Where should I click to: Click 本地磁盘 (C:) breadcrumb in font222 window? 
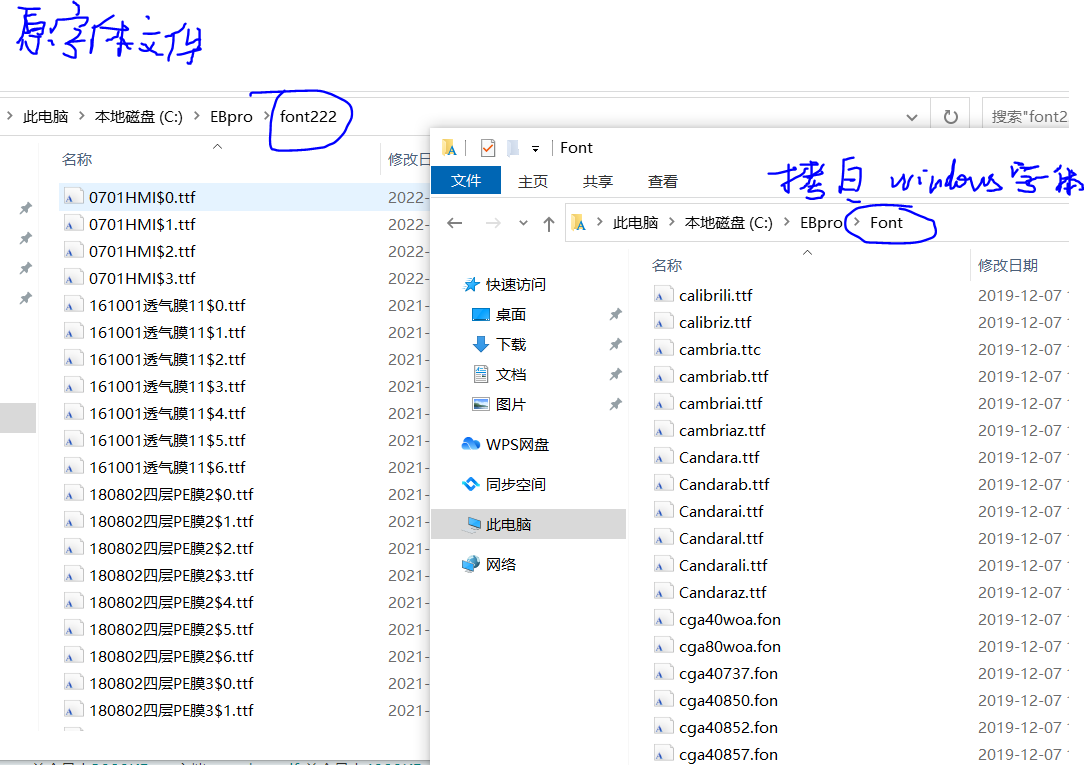[138, 116]
